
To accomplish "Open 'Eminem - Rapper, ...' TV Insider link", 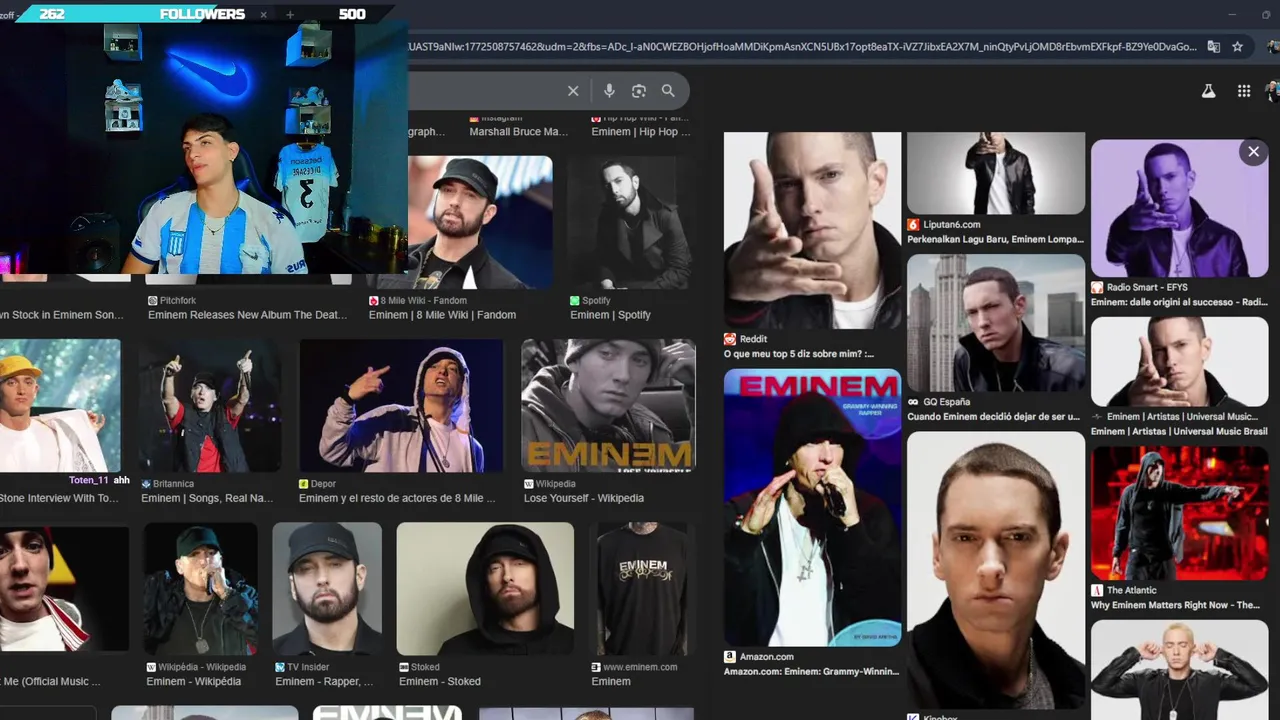I will [324, 682].
